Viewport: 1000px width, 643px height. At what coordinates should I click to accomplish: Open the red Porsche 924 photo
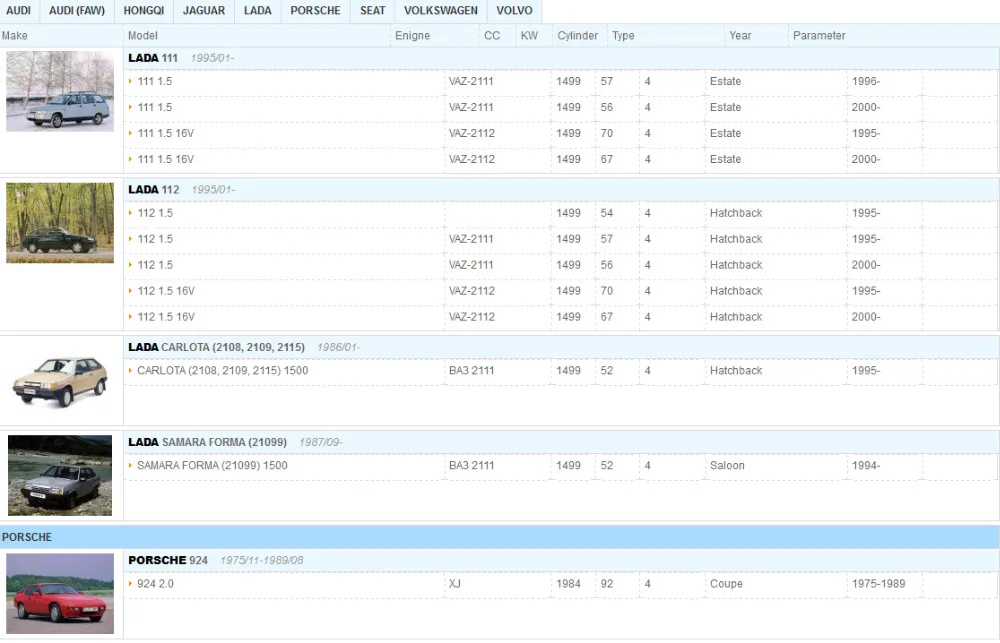tap(60, 593)
